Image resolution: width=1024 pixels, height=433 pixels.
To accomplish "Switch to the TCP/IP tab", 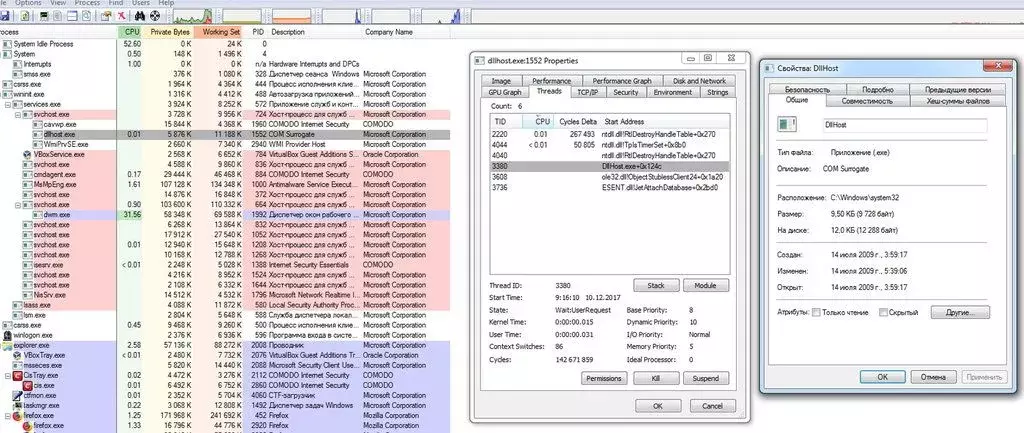I will click(x=588, y=92).
